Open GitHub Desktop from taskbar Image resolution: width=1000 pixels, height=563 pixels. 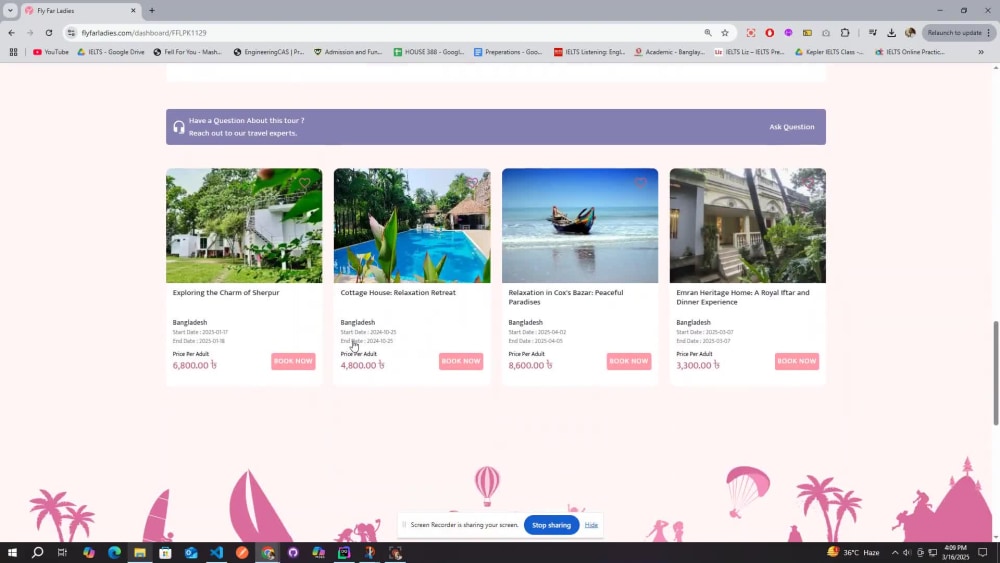point(293,552)
